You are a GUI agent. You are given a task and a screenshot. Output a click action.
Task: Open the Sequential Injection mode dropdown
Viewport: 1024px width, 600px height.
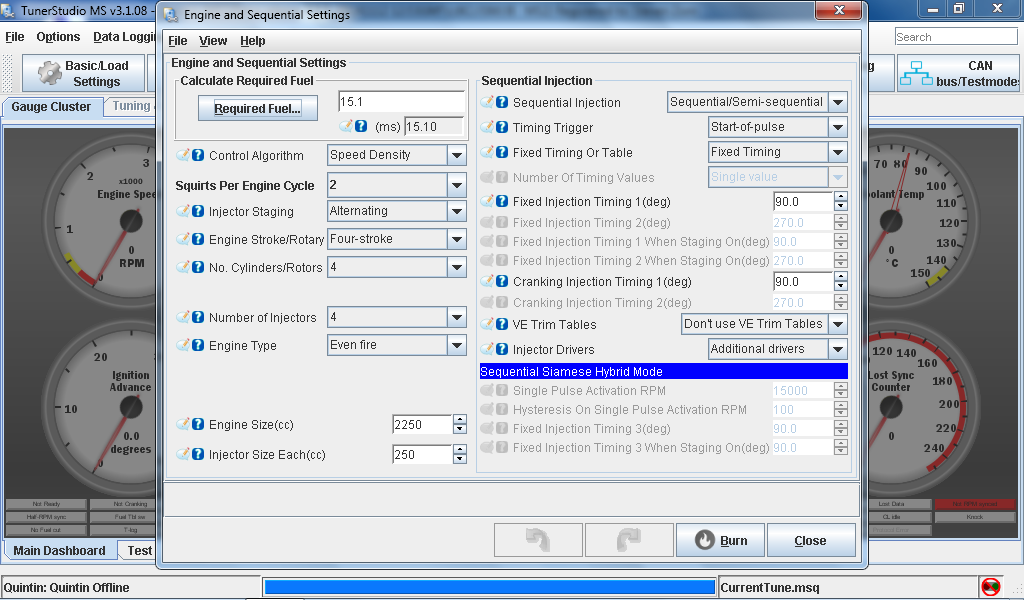pos(838,102)
